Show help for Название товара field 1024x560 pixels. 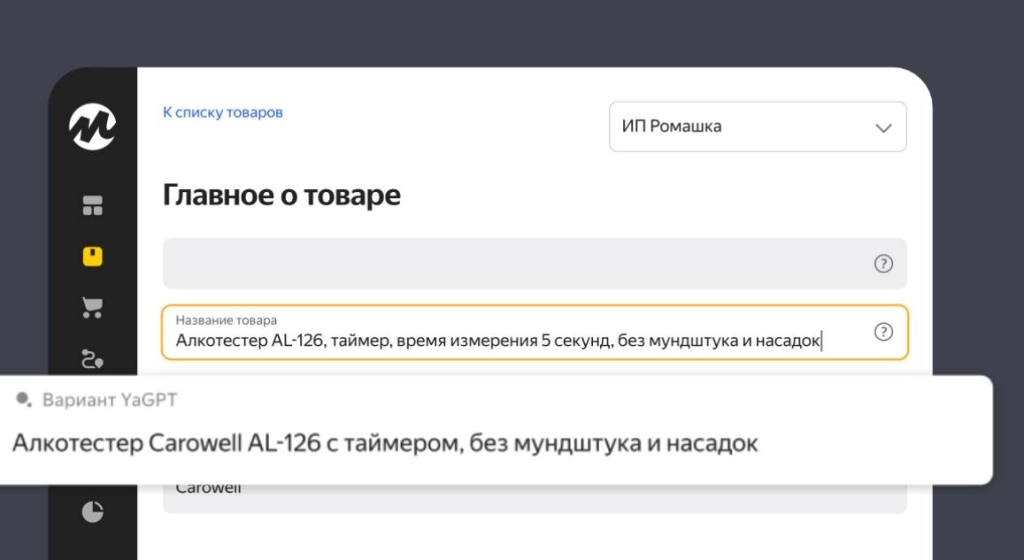[x=883, y=332]
